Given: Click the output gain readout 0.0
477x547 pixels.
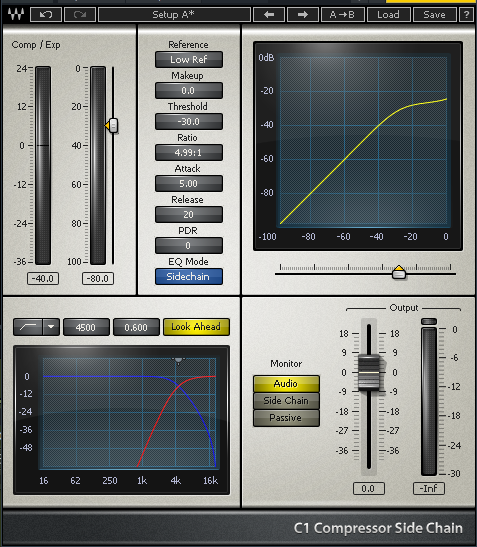Looking at the screenshot, I should point(369,488).
